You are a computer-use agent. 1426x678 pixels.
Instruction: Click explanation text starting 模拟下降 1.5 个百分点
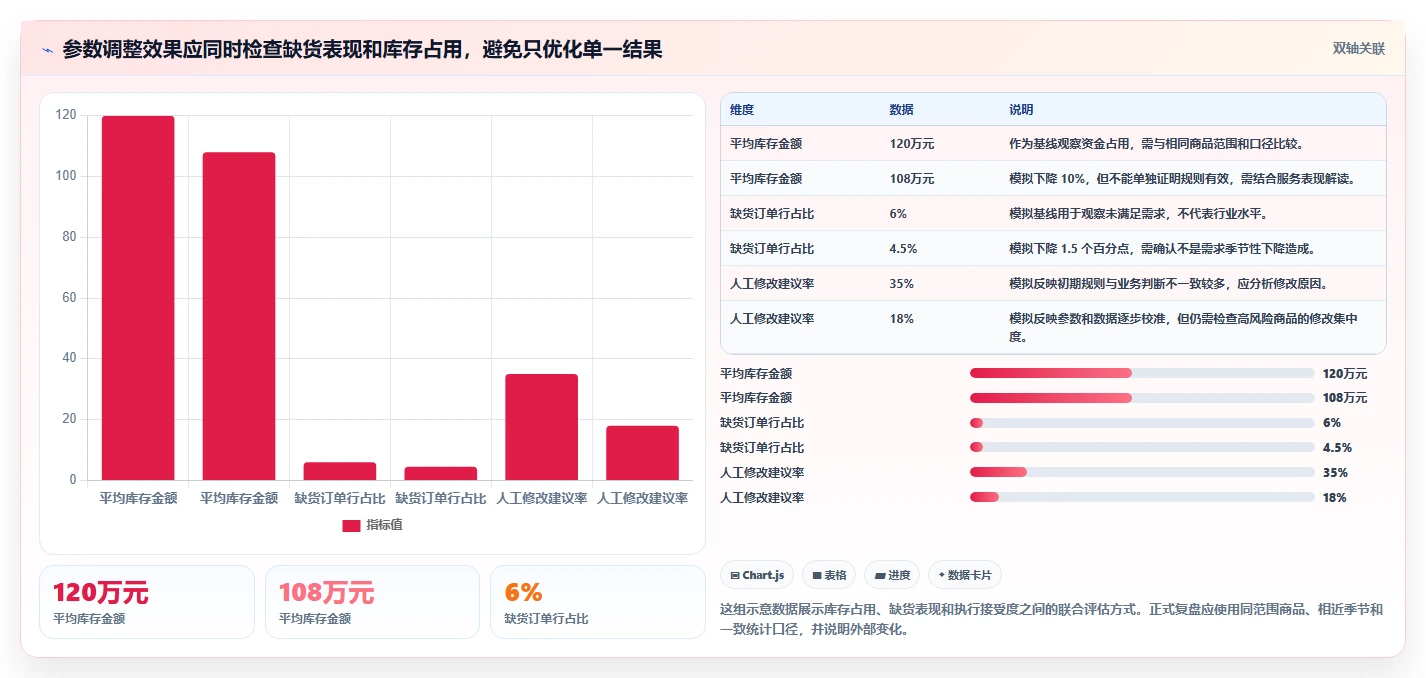tap(1162, 249)
